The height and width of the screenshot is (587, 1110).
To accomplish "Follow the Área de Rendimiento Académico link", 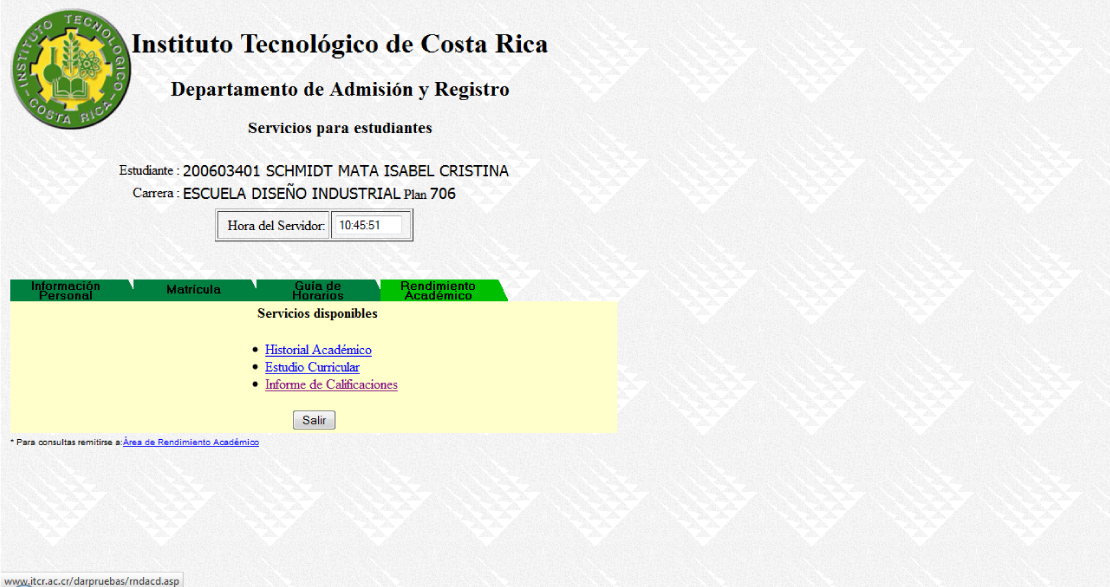I will pos(191,442).
